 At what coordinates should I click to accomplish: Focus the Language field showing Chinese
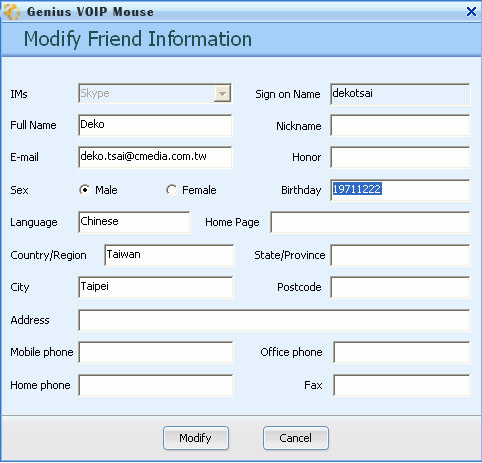pos(134,222)
